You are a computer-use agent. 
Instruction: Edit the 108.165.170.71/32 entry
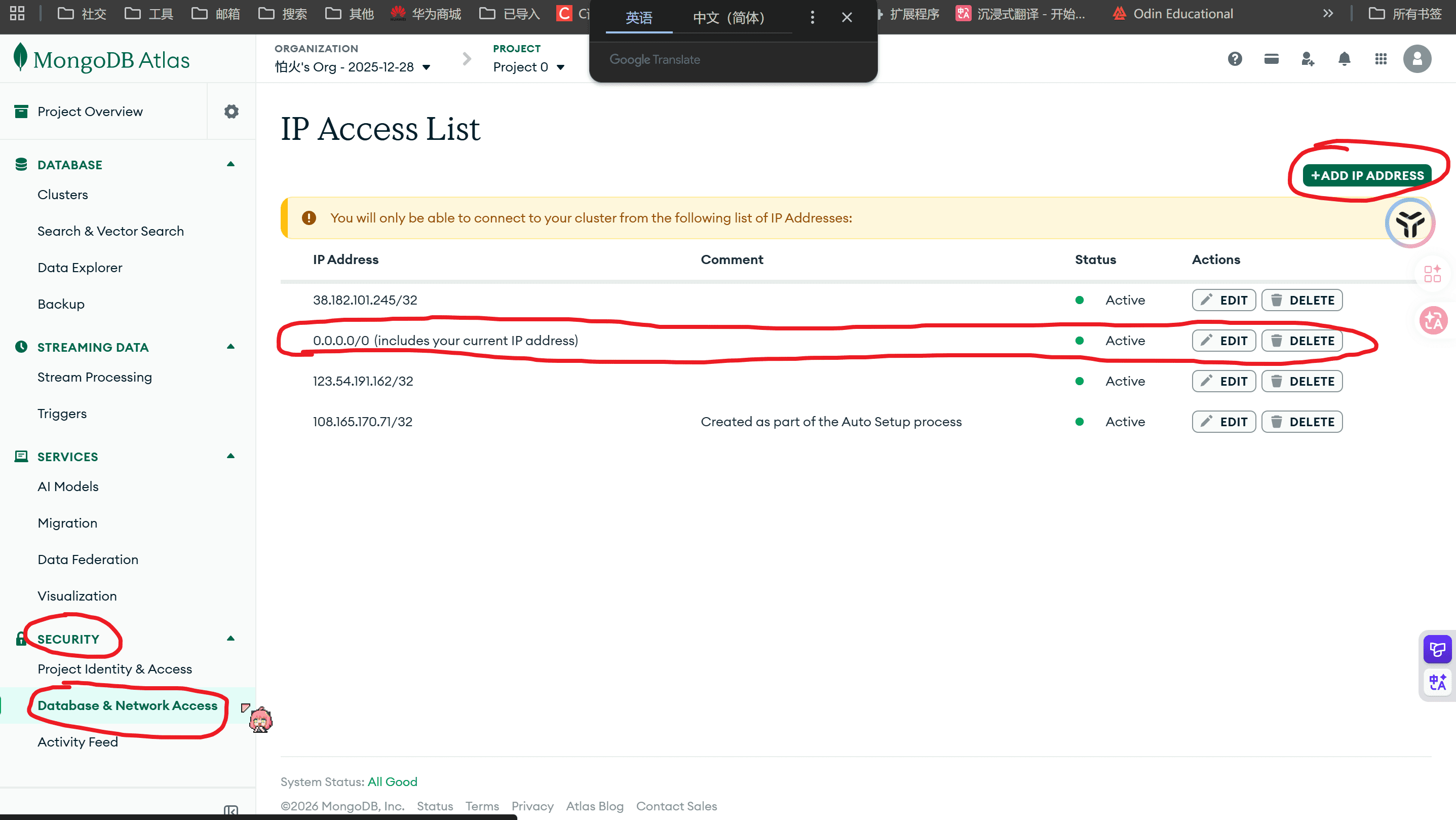(x=1223, y=421)
